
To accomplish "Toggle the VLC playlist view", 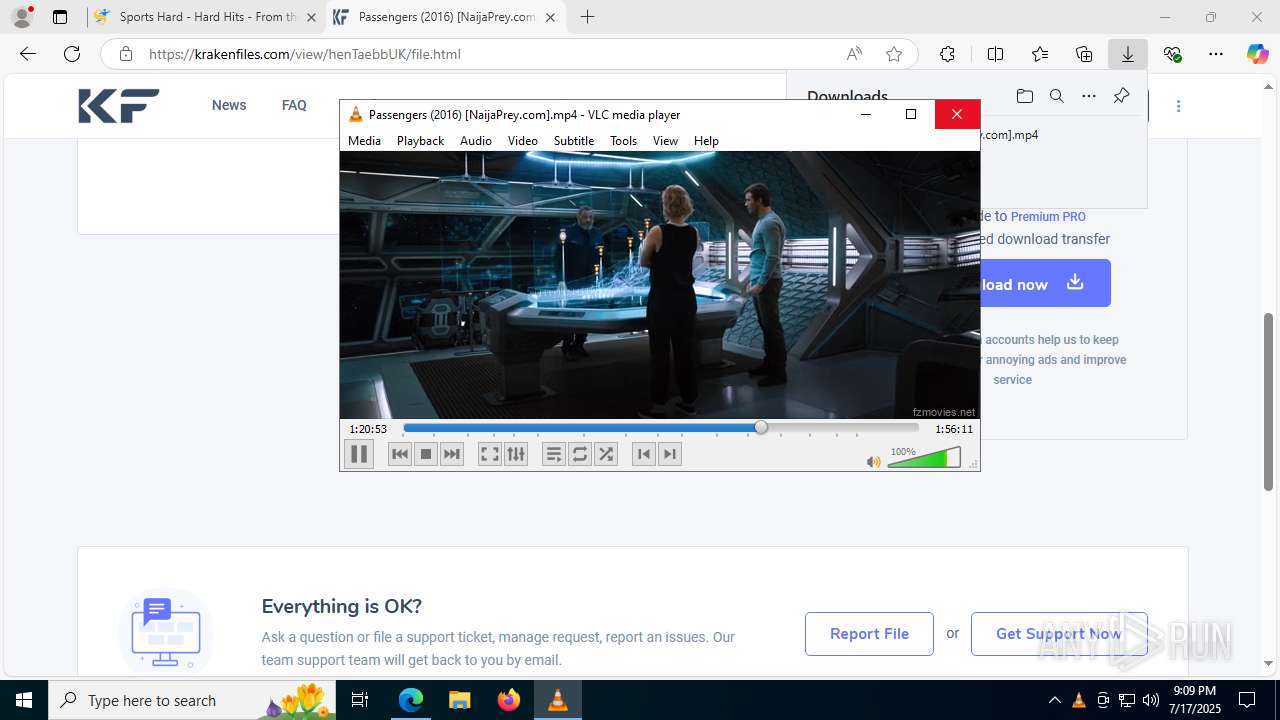I will point(554,454).
